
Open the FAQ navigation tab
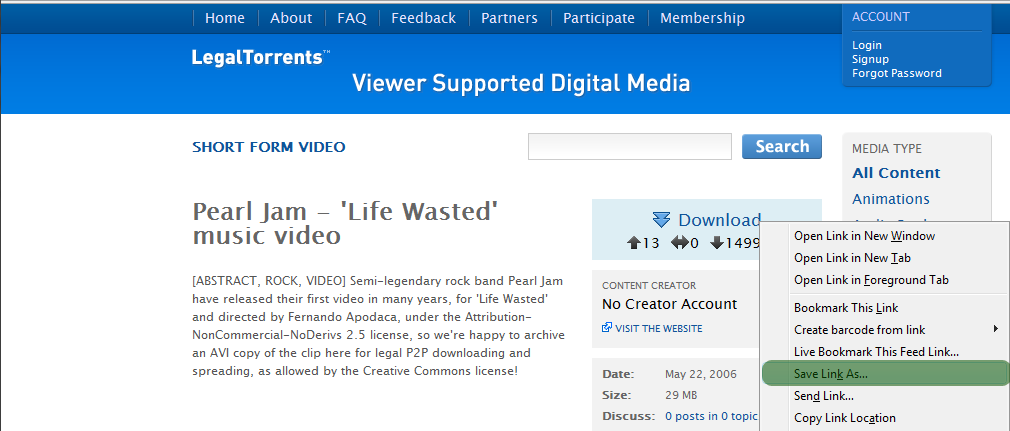click(352, 18)
